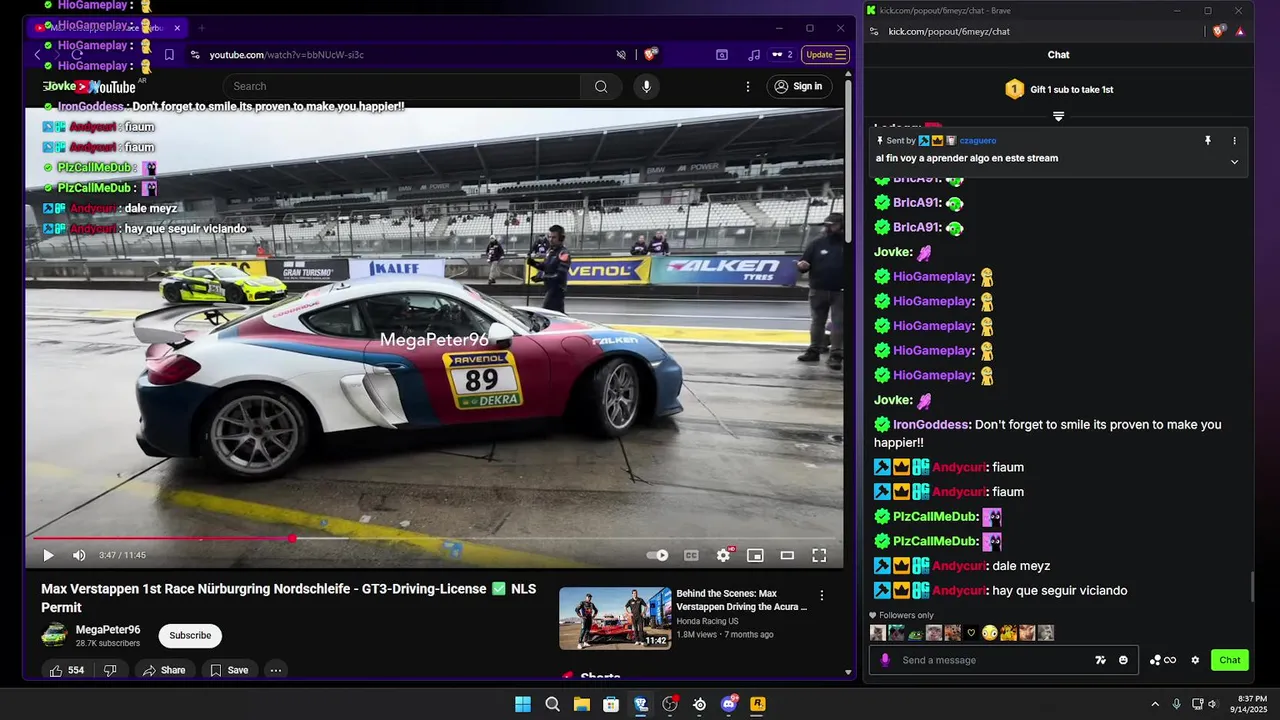
Task: Seek along the red video progress bar
Action: click(434, 538)
